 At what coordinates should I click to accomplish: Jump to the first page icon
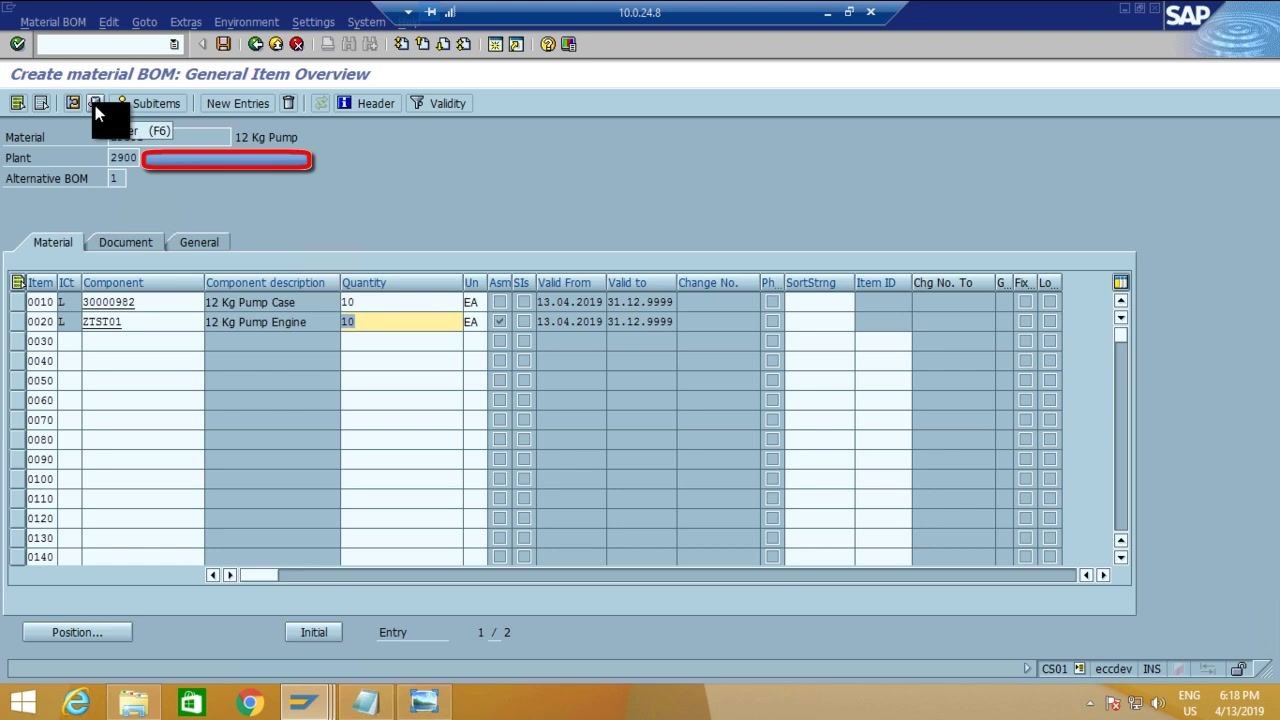pyautogui.click(x=401, y=44)
